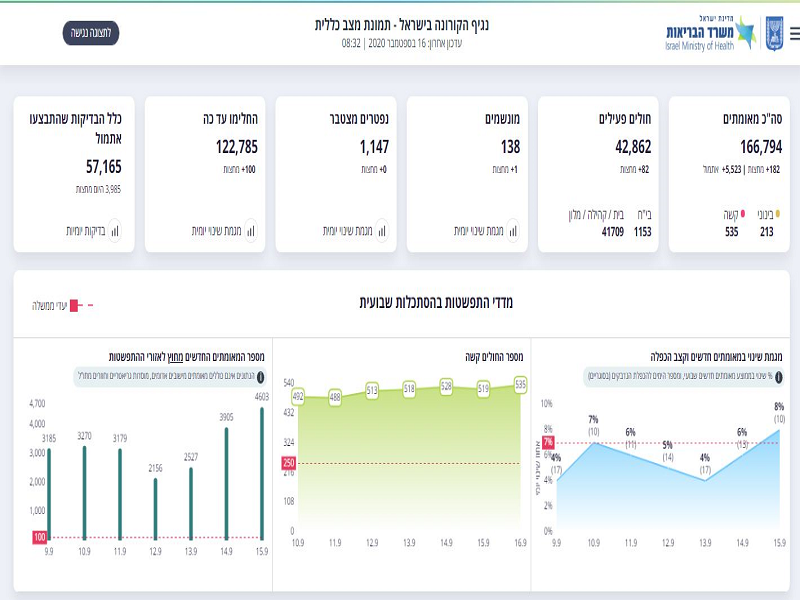Viewport: 800px width, 600px height.
Task: Click the chart icon on the החלימו עד כה card
Action: click(250, 230)
